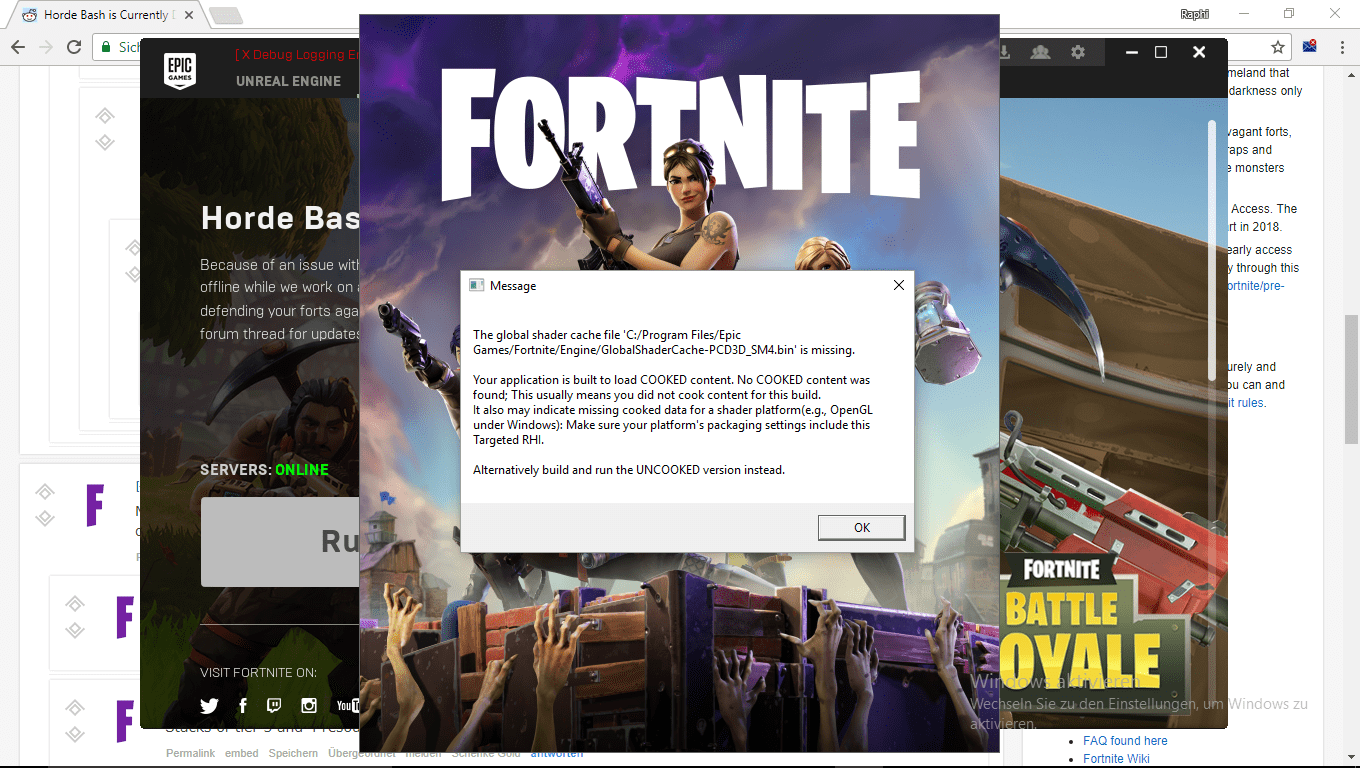The width and height of the screenshot is (1360, 768).
Task: Click the Chrome page scrollbar thumb
Action: (1351, 380)
